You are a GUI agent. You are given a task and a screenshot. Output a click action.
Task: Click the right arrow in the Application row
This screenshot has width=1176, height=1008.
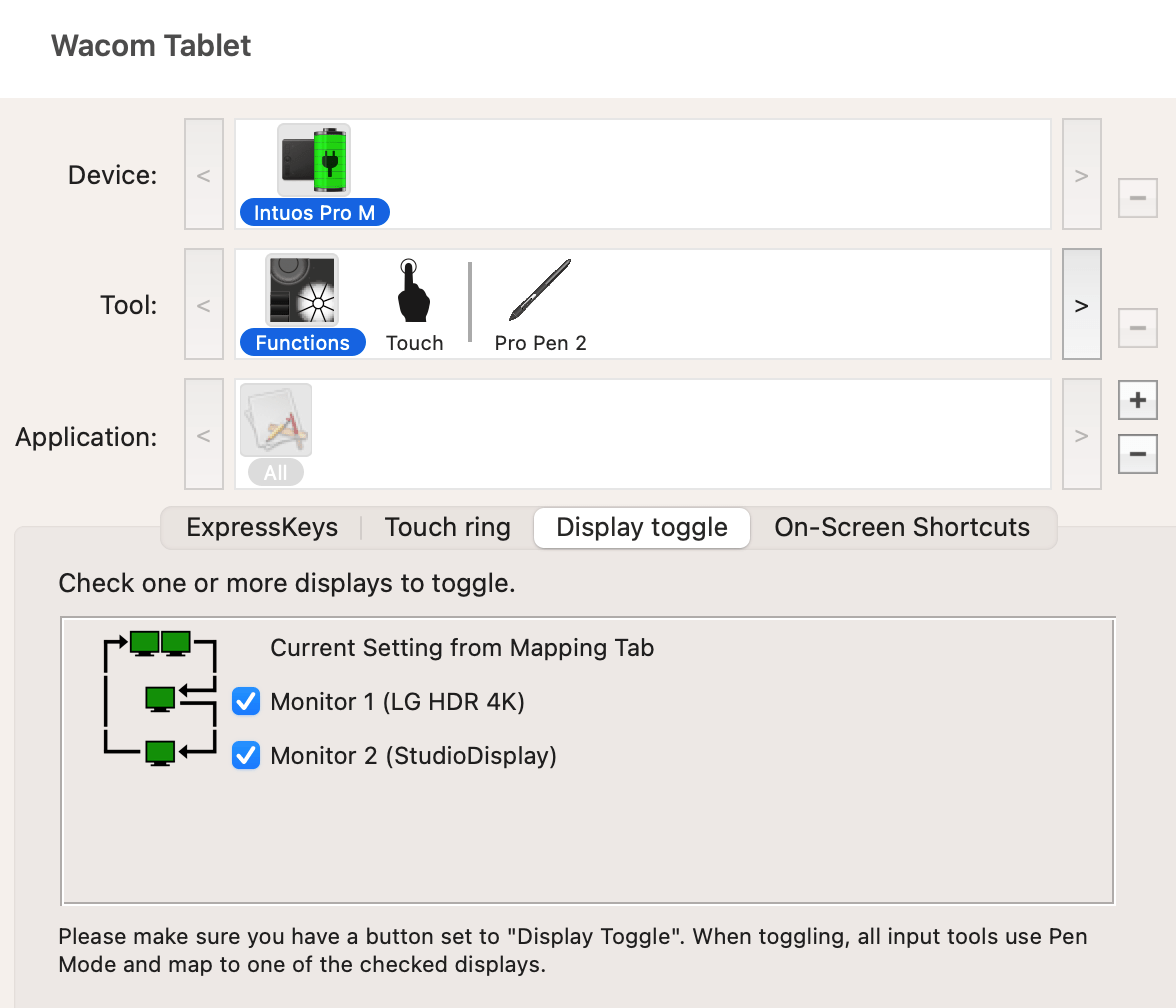[x=1082, y=434]
